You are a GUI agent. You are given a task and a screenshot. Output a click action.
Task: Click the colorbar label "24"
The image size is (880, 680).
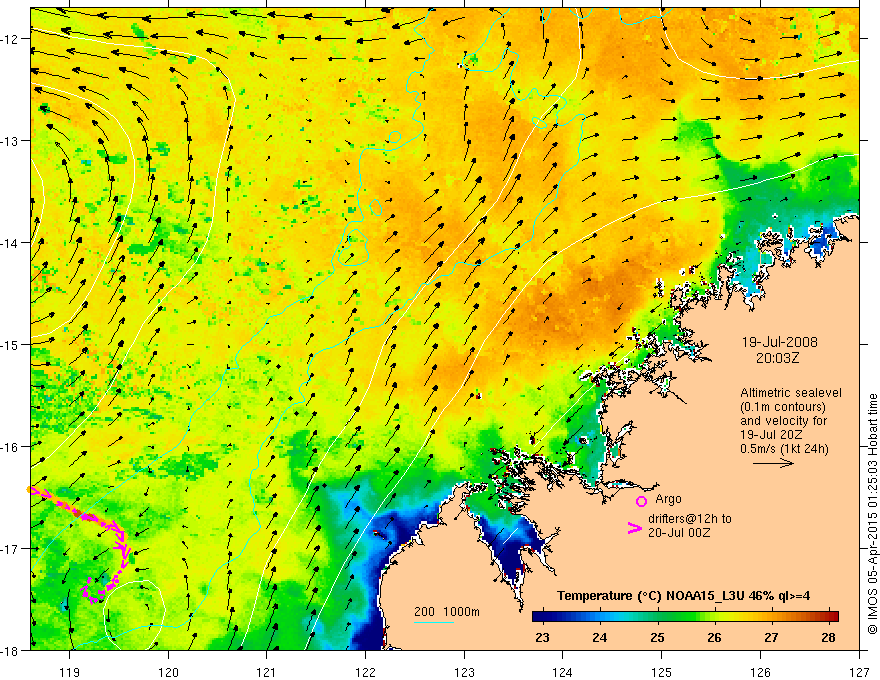[x=599, y=637]
